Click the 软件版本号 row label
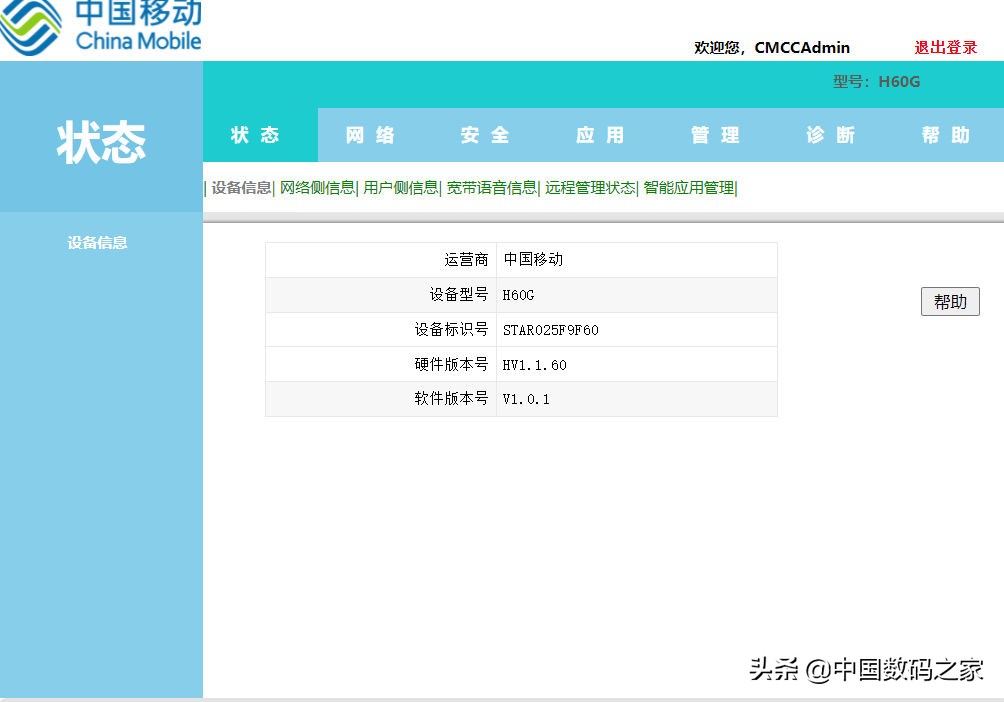The height and width of the screenshot is (702, 1004). [451, 398]
